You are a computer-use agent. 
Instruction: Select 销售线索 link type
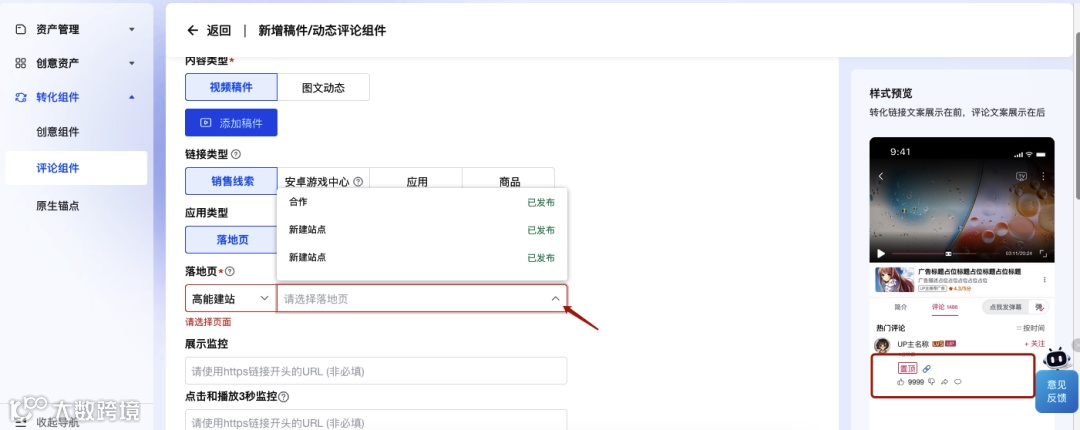coord(231,181)
